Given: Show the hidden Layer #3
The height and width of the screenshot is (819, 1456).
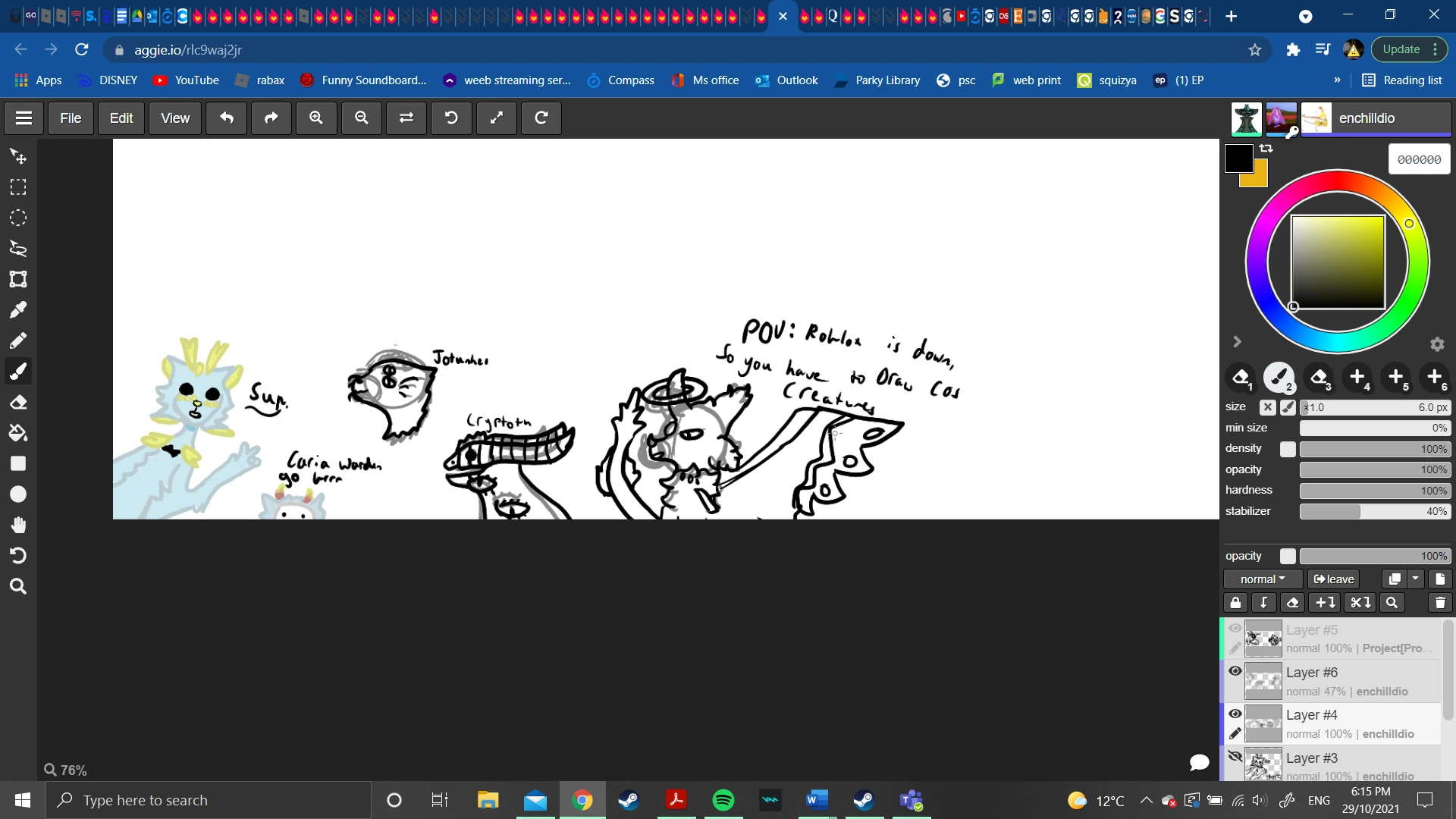Looking at the screenshot, I should coord(1235,757).
